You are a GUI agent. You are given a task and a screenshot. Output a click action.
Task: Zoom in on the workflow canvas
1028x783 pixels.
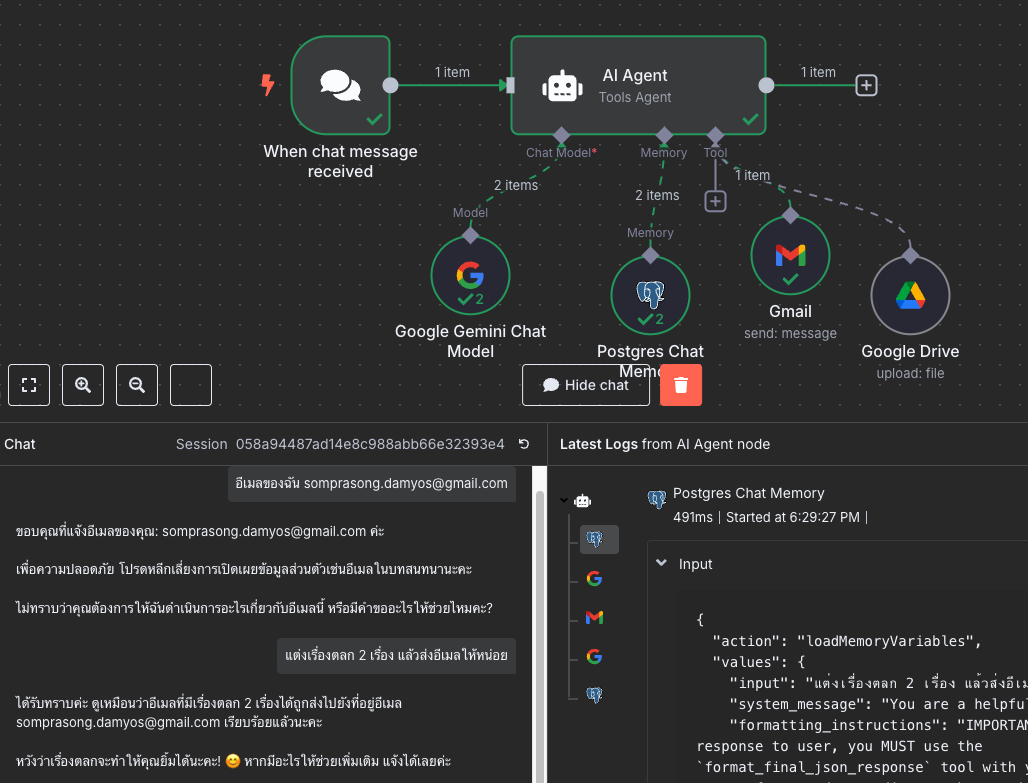(83, 385)
